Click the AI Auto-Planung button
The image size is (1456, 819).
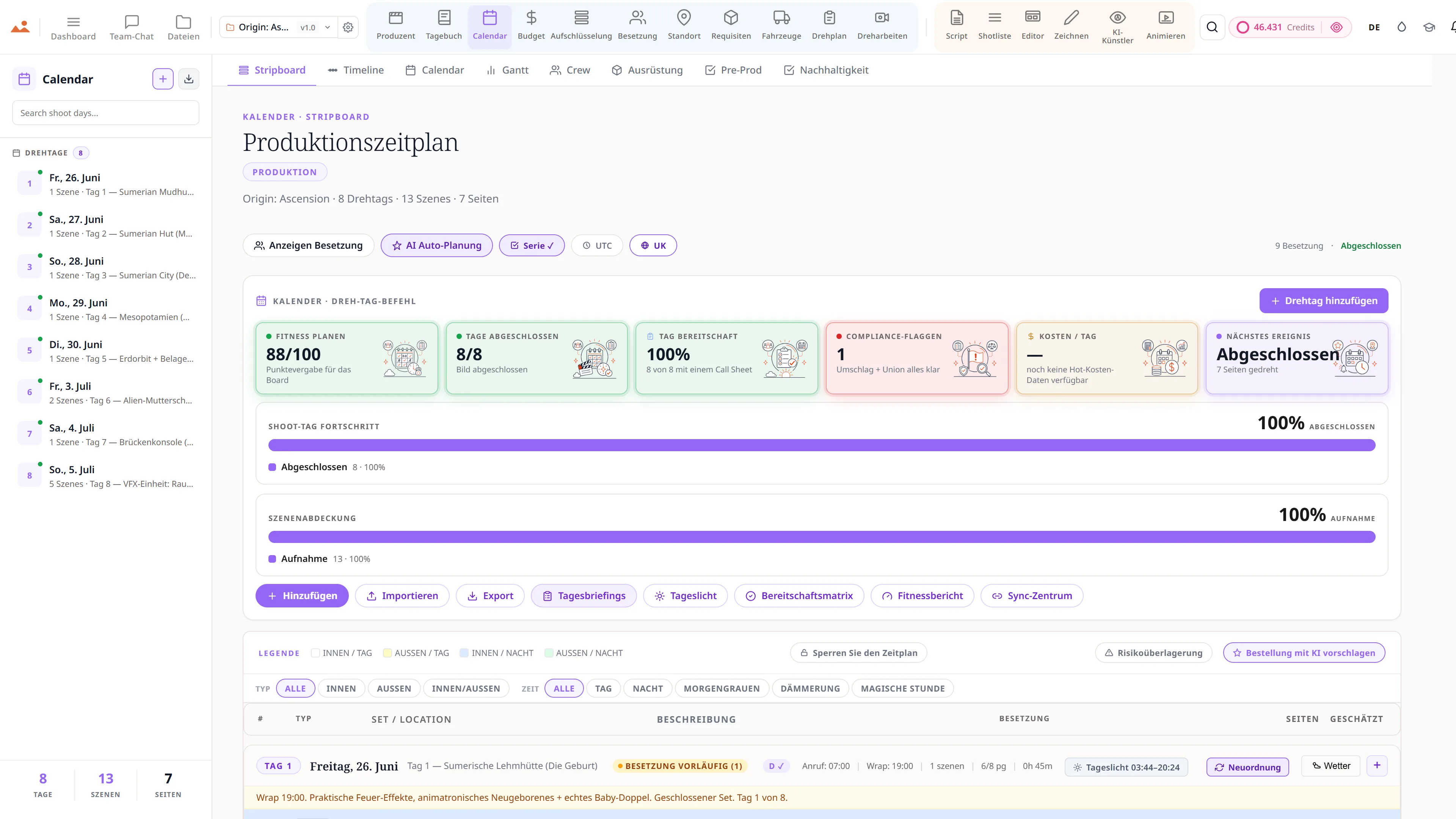tap(436, 245)
